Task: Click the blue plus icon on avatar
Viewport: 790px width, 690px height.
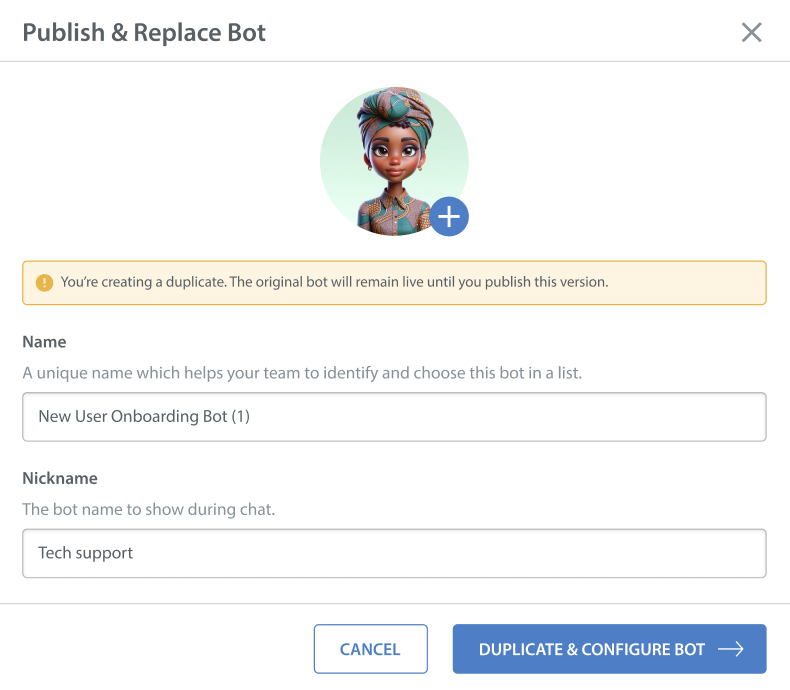Action: point(449,216)
